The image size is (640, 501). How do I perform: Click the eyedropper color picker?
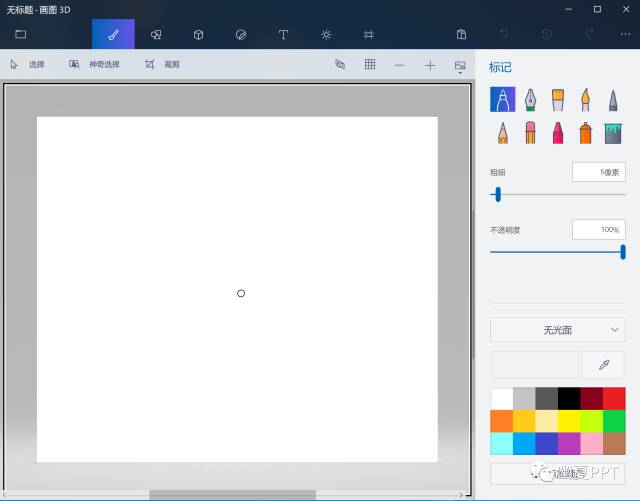pyautogui.click(x=603, y=365)
